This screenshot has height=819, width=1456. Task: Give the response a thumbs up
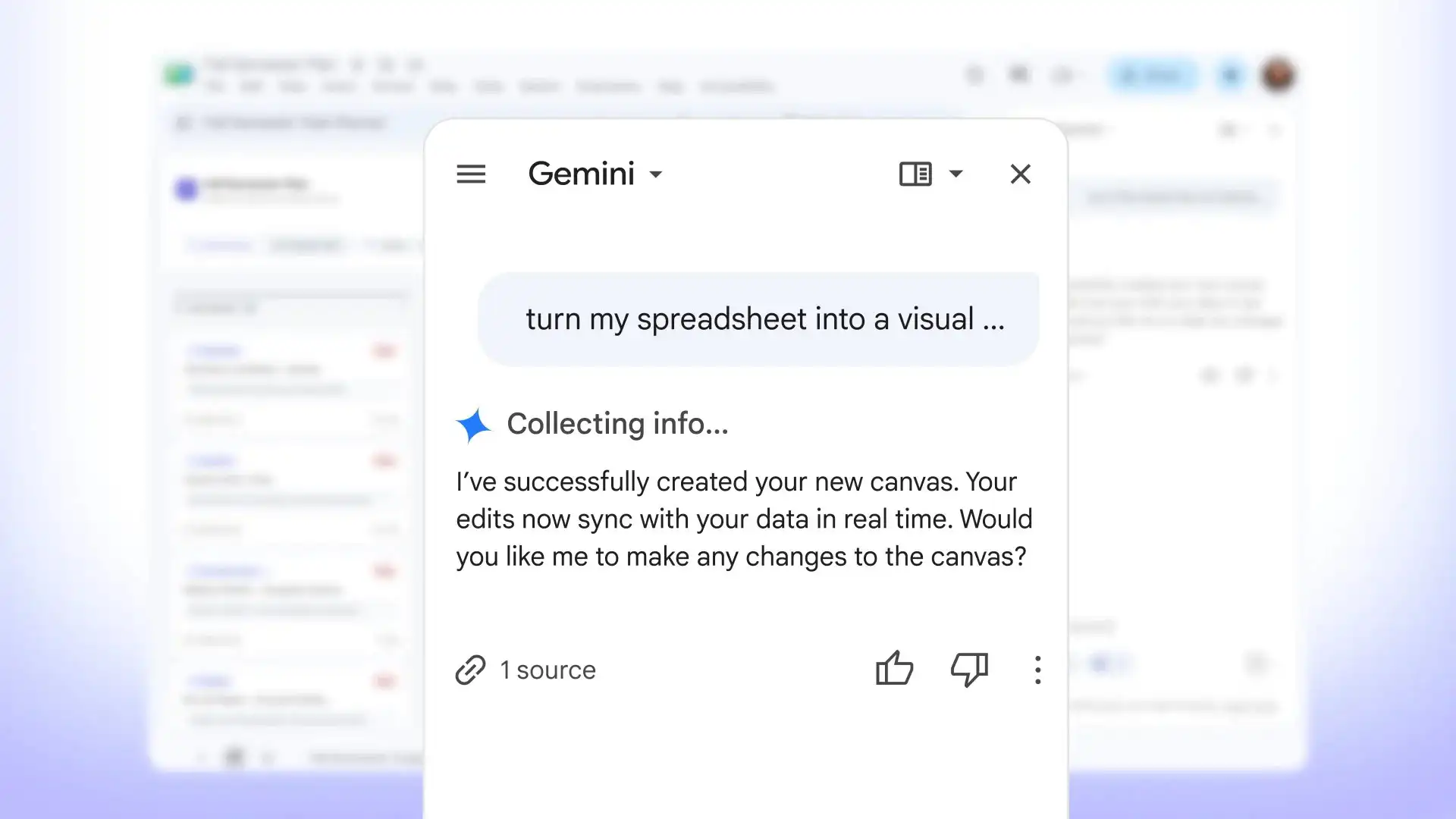pyautogui.click(x=895, y=669)
